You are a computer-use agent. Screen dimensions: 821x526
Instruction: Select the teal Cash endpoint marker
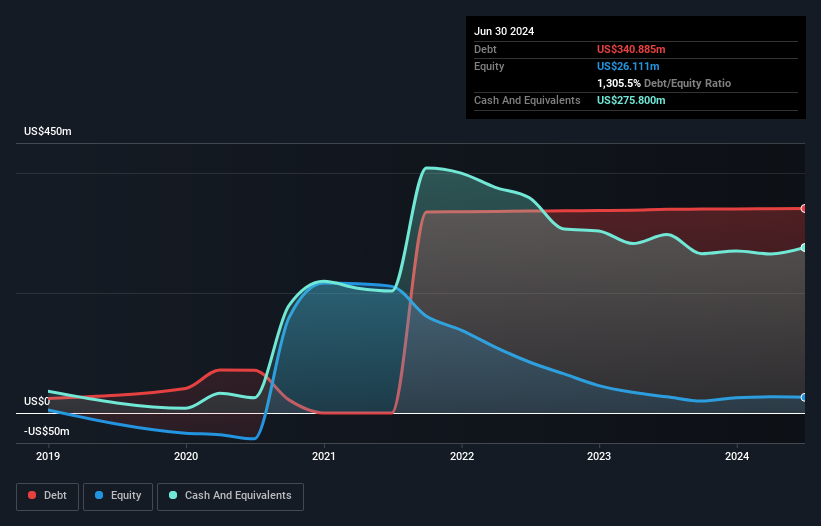[x=804, y=248]
